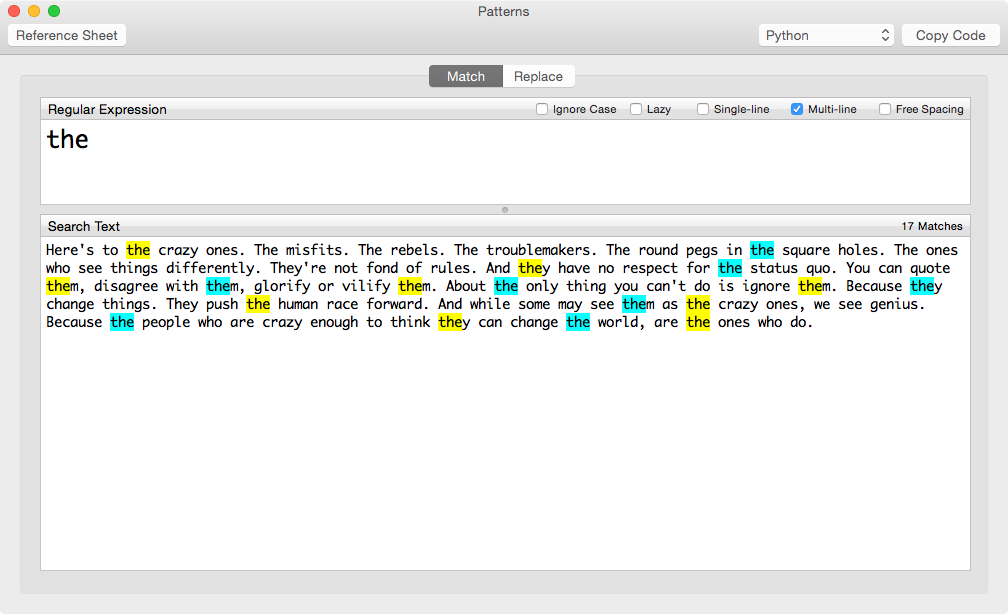The height and width of the screenshot is (614, 1008).
Task: Enable the Lazy checkbox
Action: [636, 109]
